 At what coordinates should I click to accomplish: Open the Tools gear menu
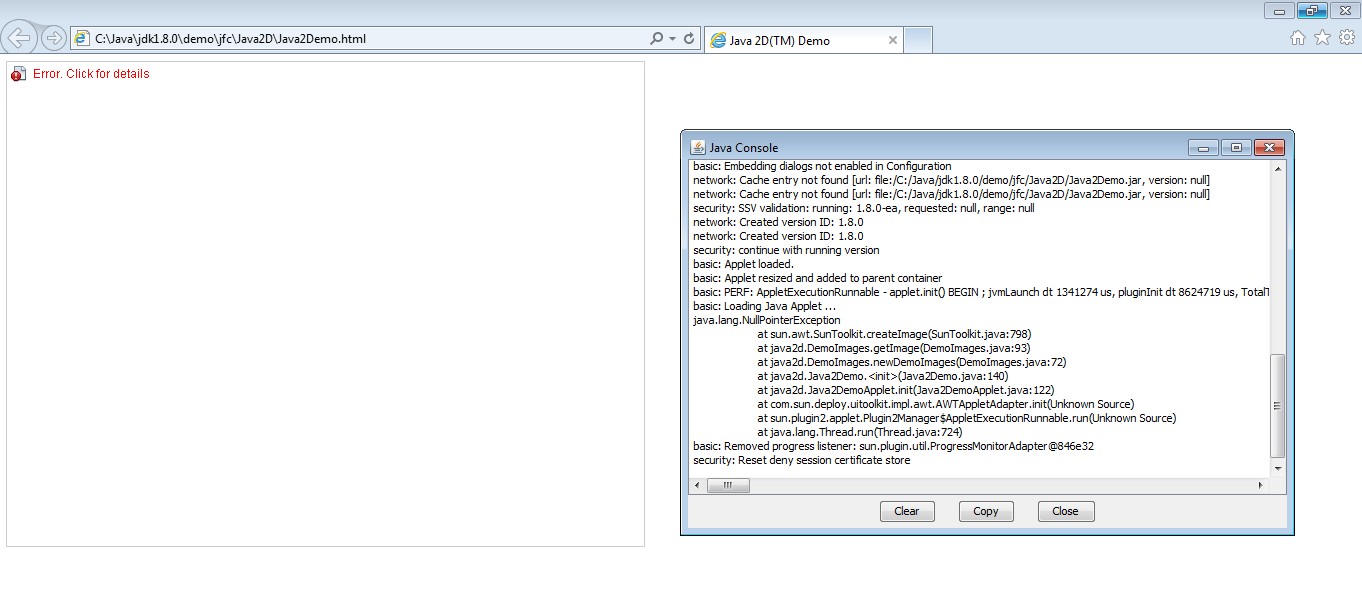(x=1346, y=38)
